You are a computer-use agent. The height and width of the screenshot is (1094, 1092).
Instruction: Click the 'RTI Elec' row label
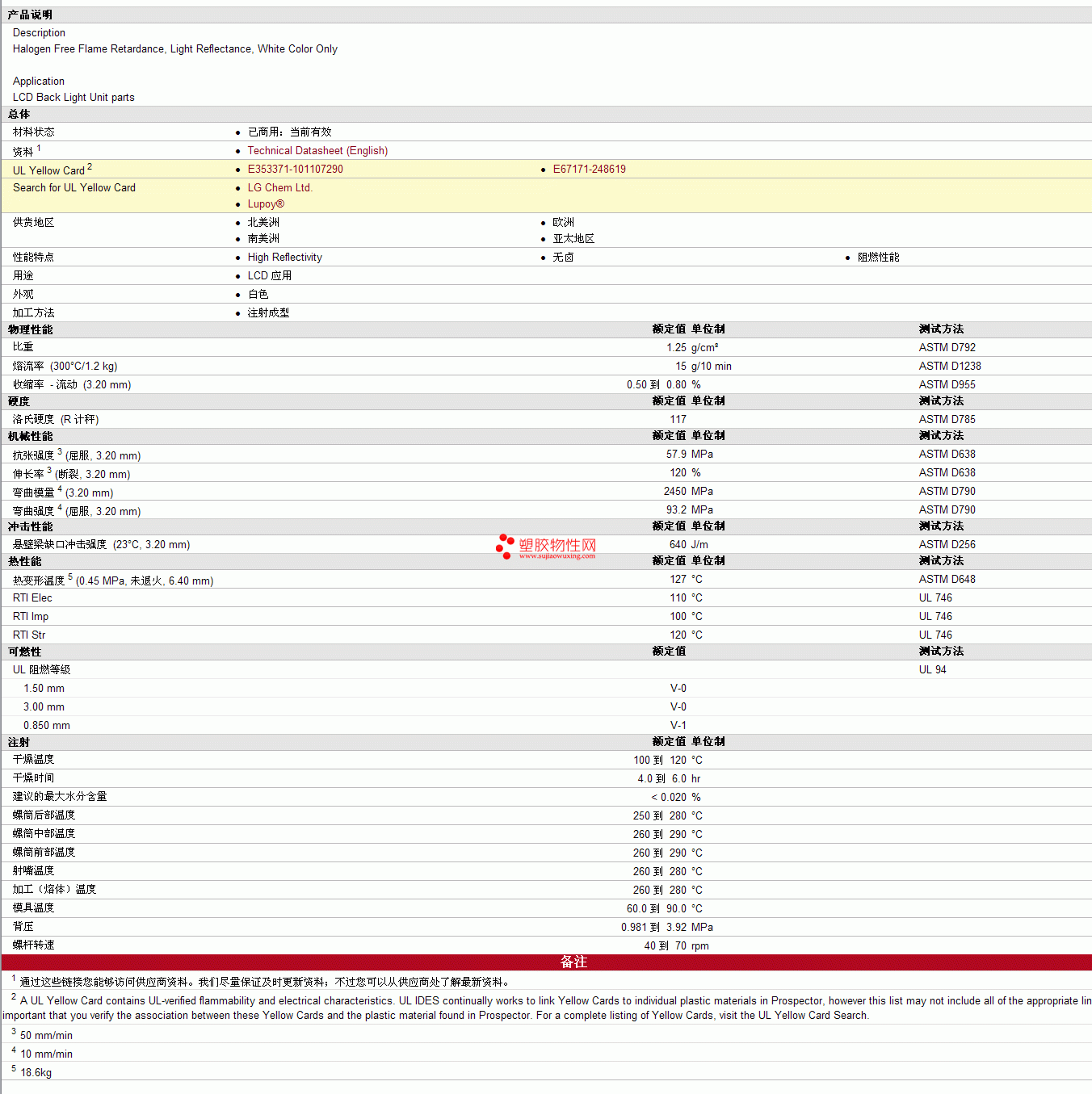pos(32,597)
